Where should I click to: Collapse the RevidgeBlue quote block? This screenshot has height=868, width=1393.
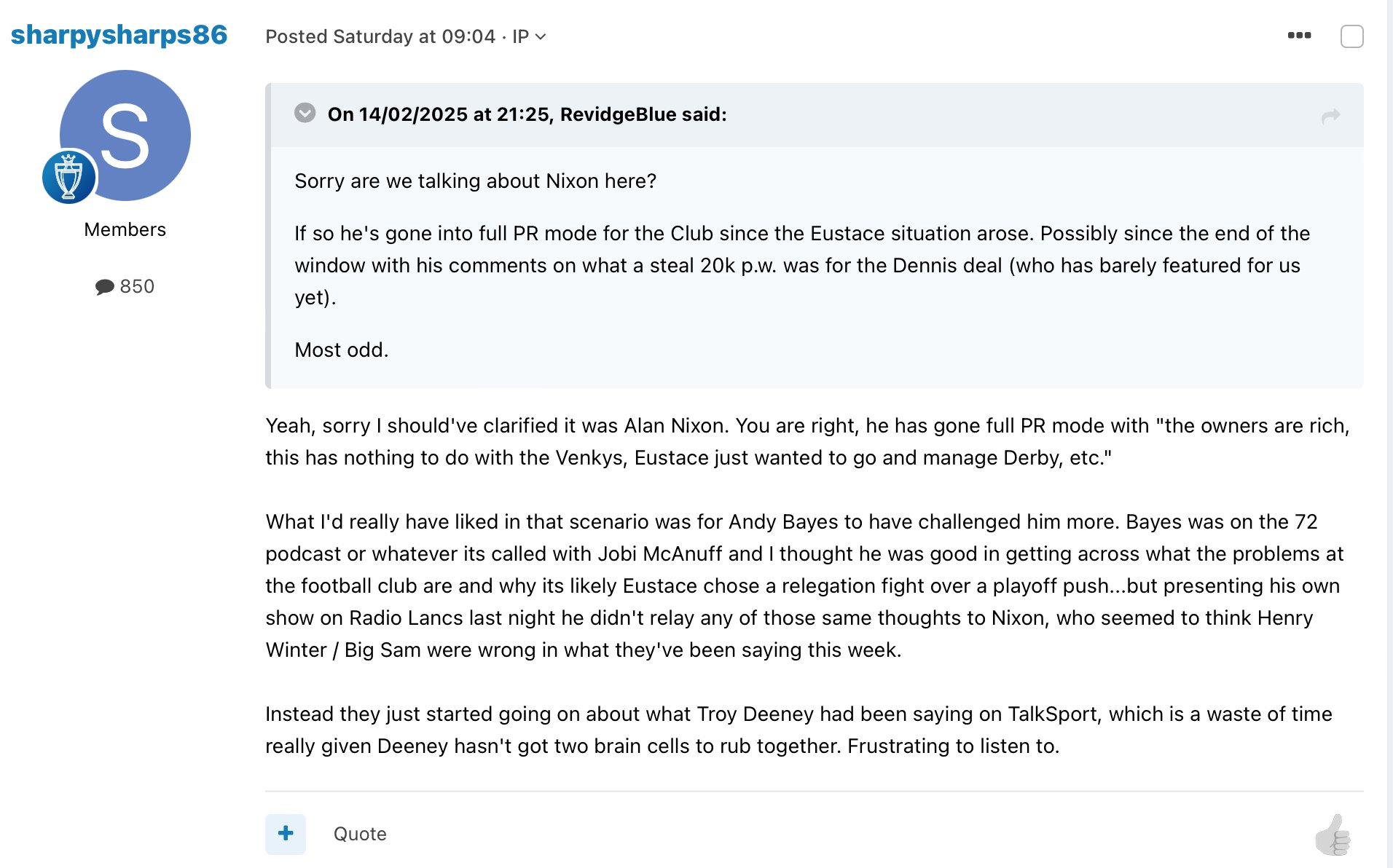point(305,113)
